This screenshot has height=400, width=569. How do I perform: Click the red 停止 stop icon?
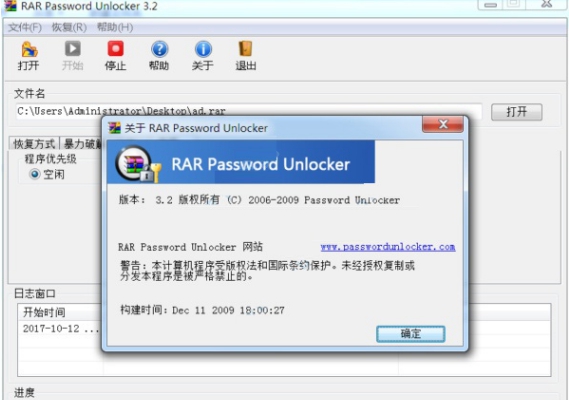tap(115, 49)
